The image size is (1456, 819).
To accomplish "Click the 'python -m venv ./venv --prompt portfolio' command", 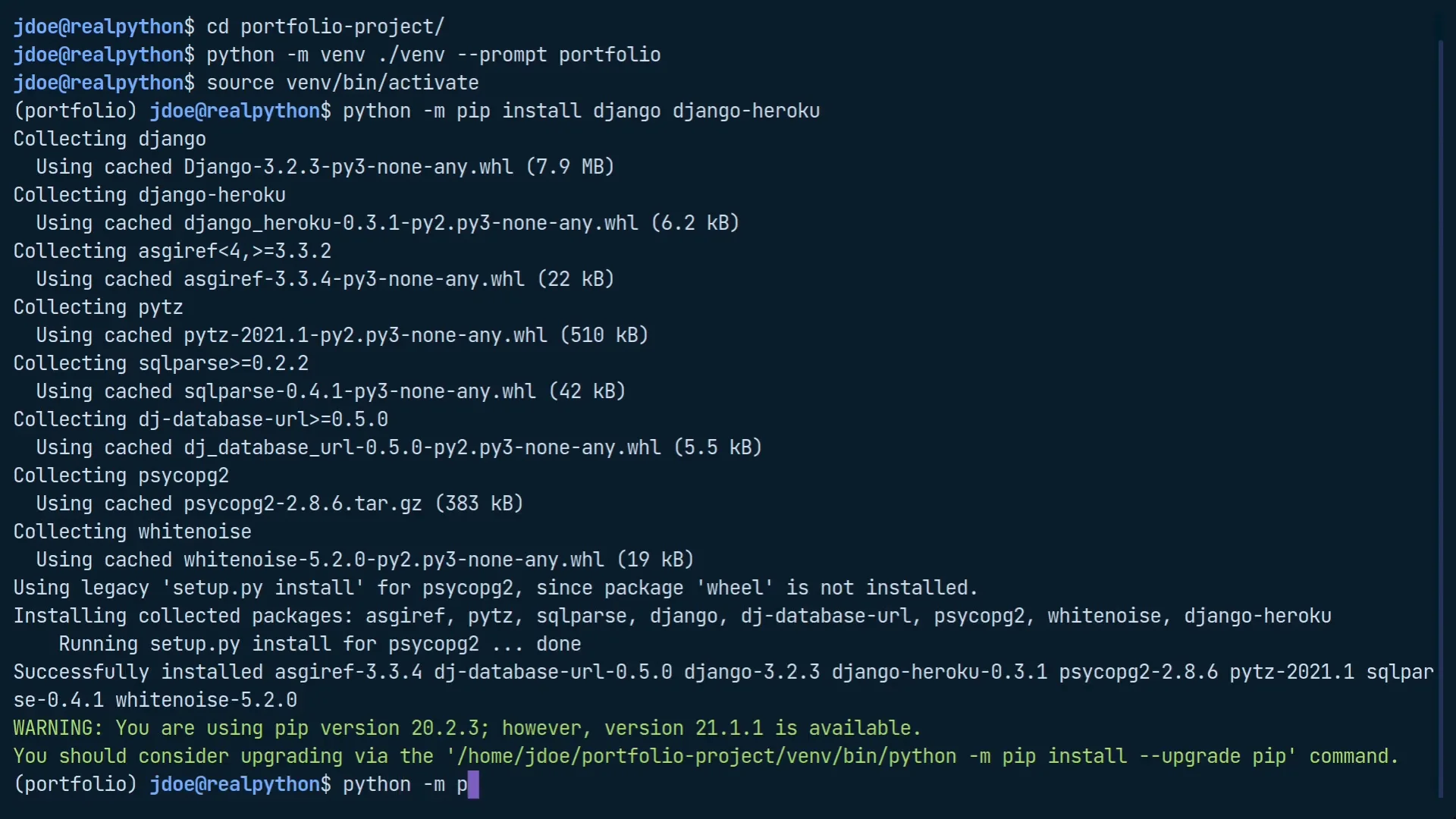I will click(434, 55).
